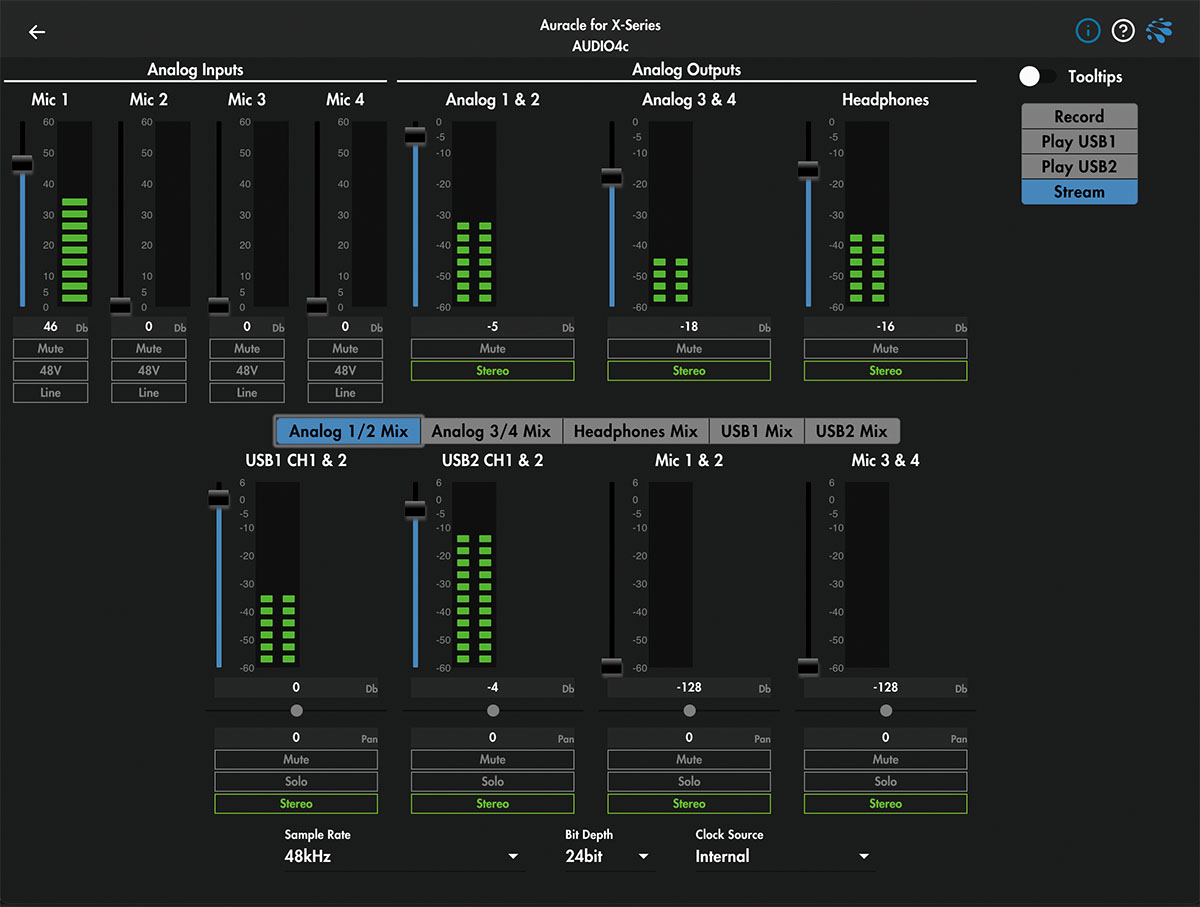This screenshot has height=907, width=1200.
Task: Click the Headphones fader handle
Action: click(808, 170)
